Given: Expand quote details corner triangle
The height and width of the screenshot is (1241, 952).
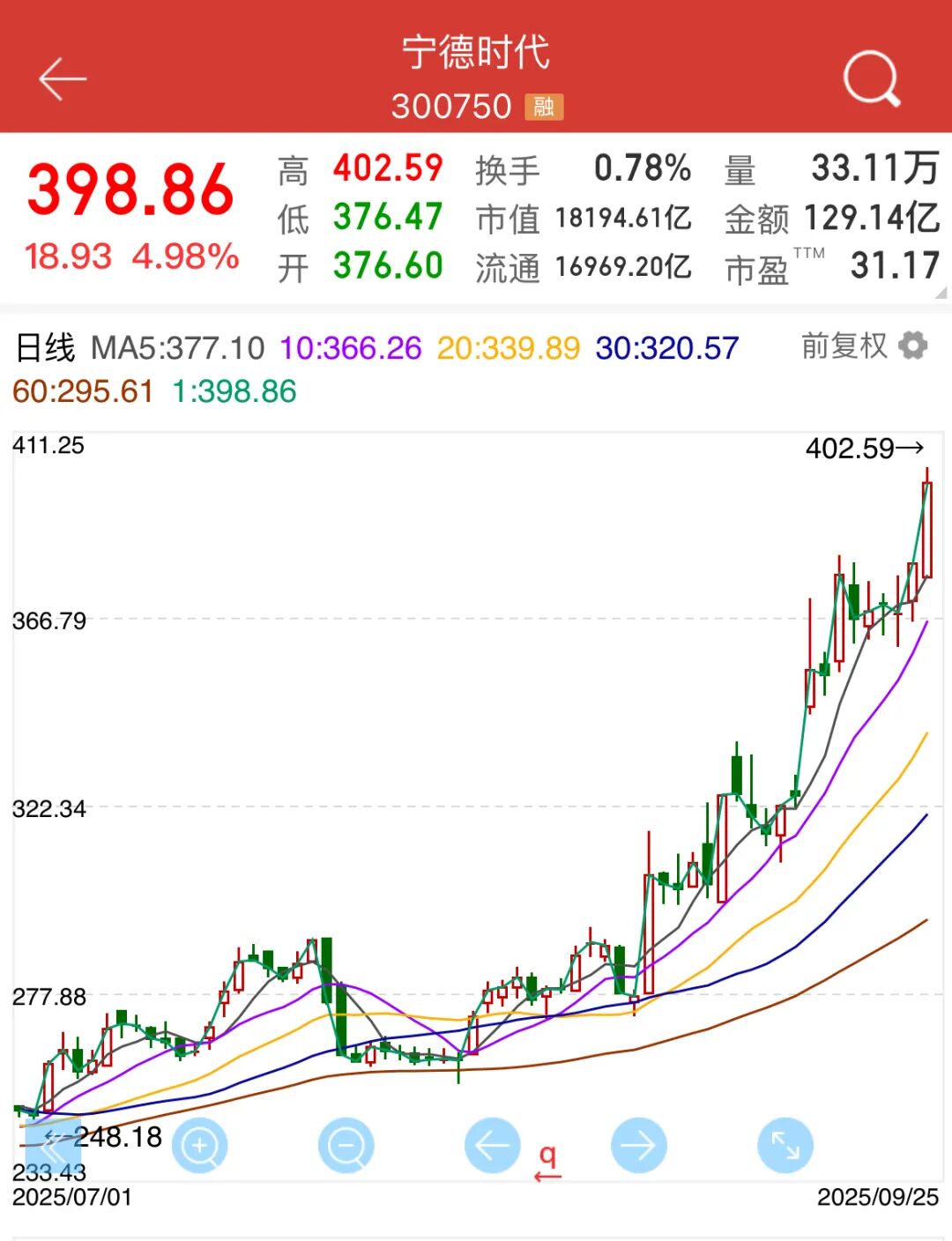Looking at the screenshot, I should coord(941,293).
